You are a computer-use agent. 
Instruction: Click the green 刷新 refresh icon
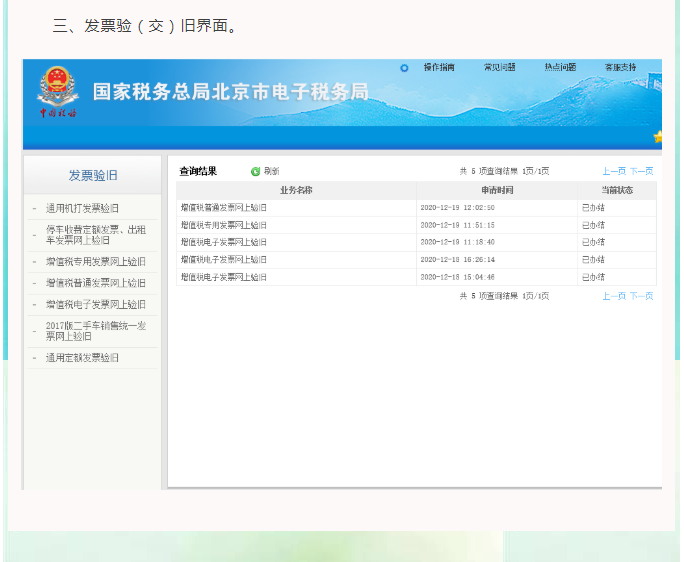(x=256, y=171)
